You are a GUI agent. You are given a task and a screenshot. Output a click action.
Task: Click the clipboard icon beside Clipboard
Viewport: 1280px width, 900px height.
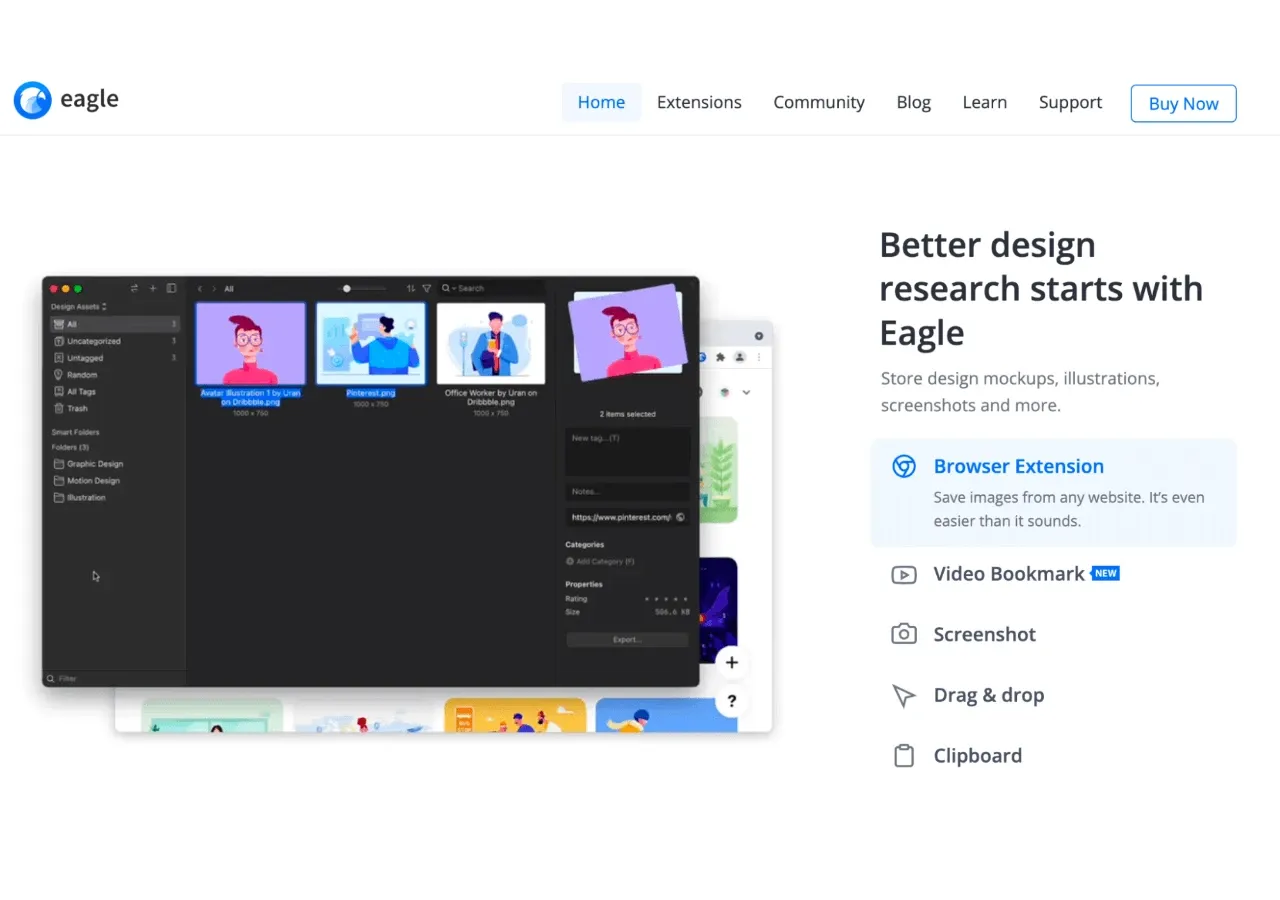click(x=904, y=756)
